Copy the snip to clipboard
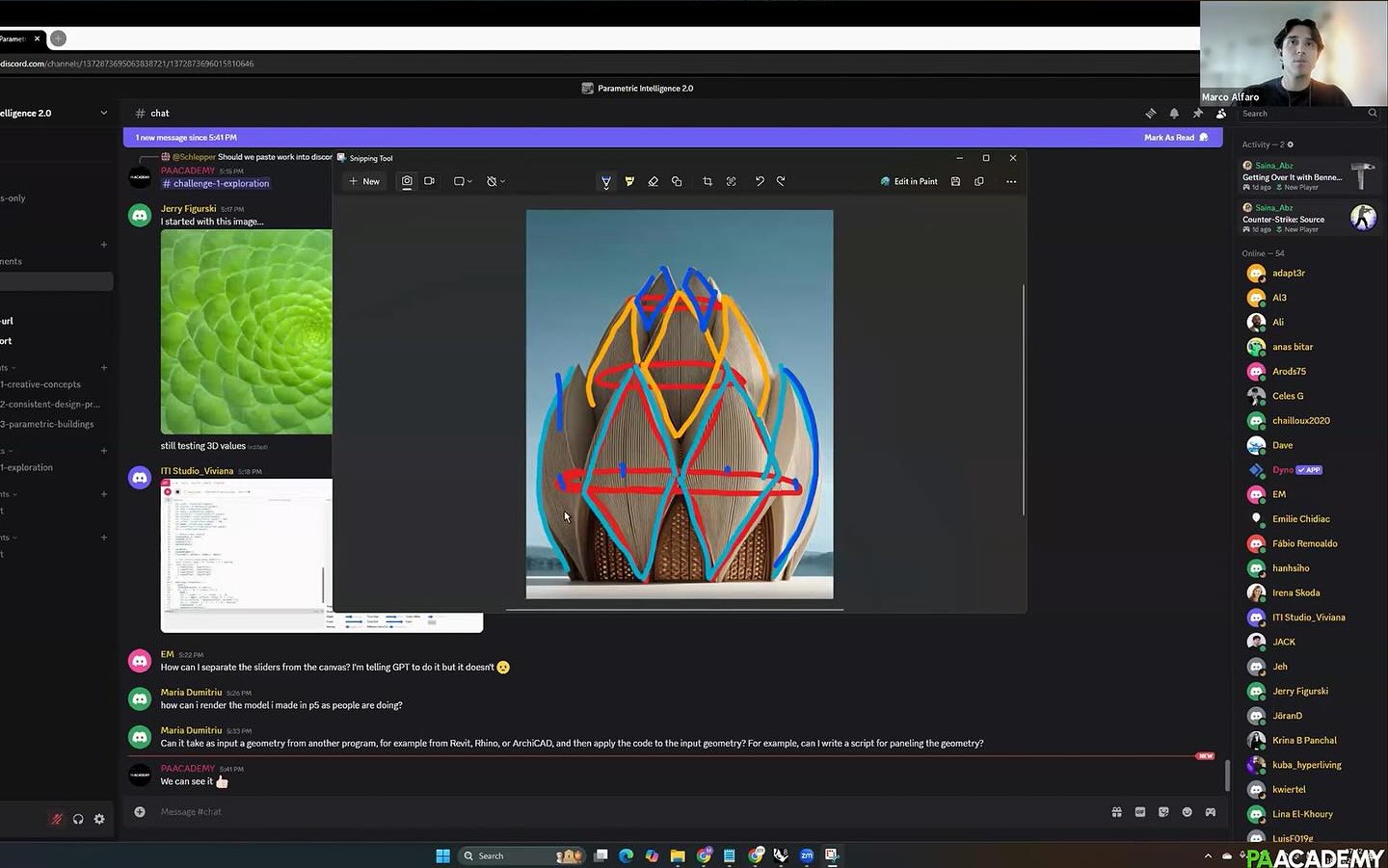Screen dimensions: 1388x868 [979, 181]
